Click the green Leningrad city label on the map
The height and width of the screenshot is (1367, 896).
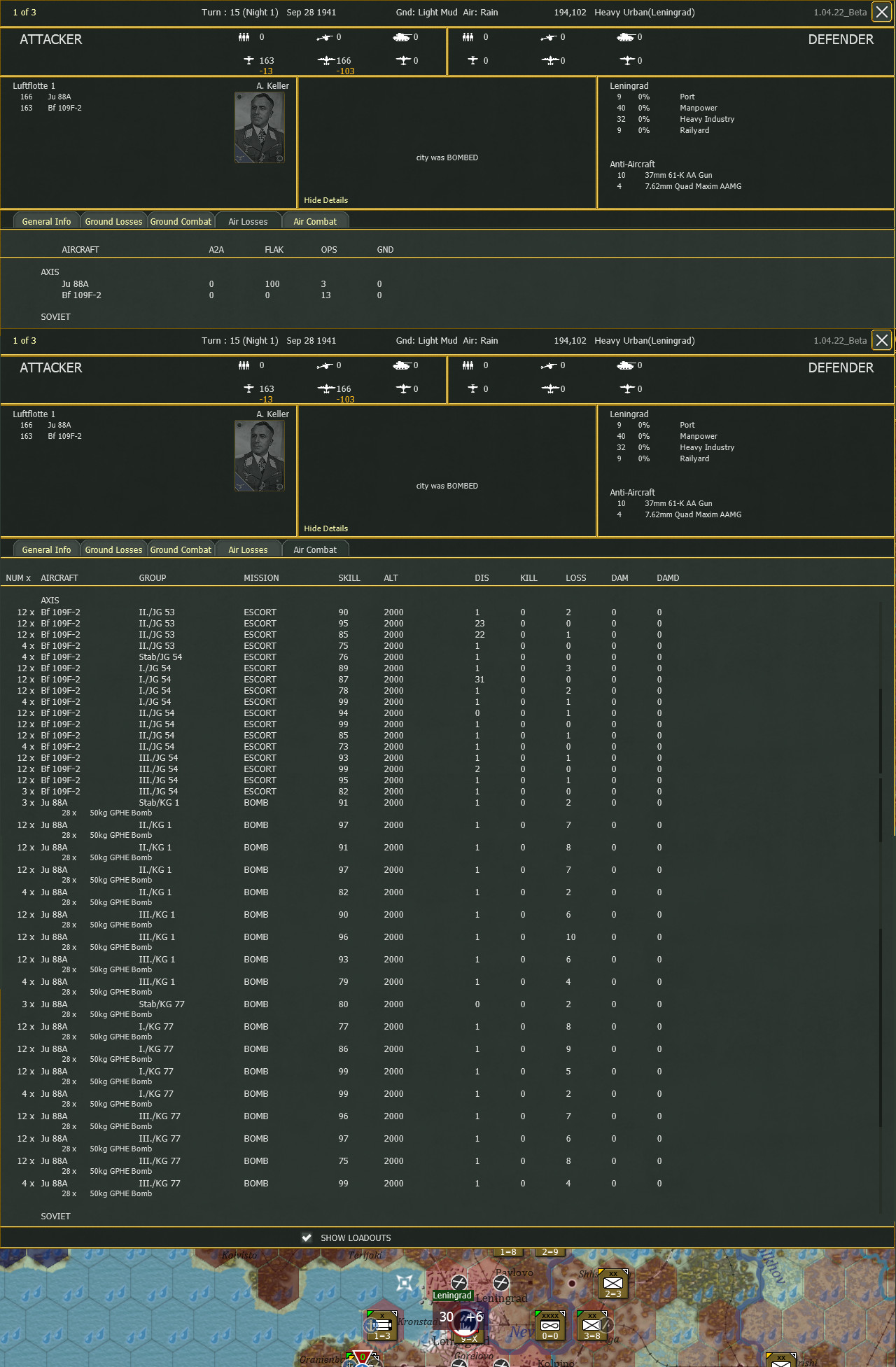tap(452, 1296)
